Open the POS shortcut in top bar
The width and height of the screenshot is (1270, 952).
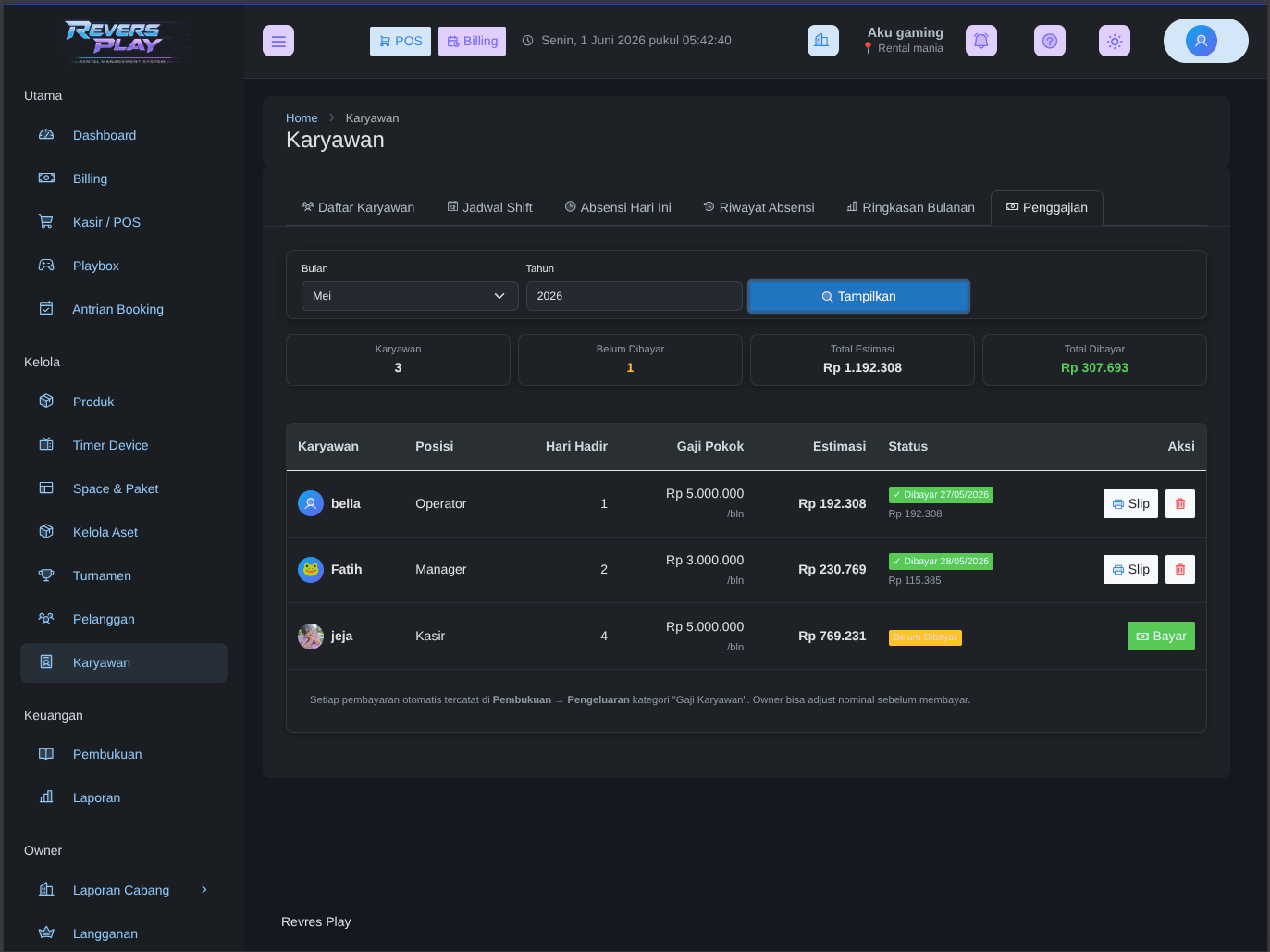tap(401, 41)
